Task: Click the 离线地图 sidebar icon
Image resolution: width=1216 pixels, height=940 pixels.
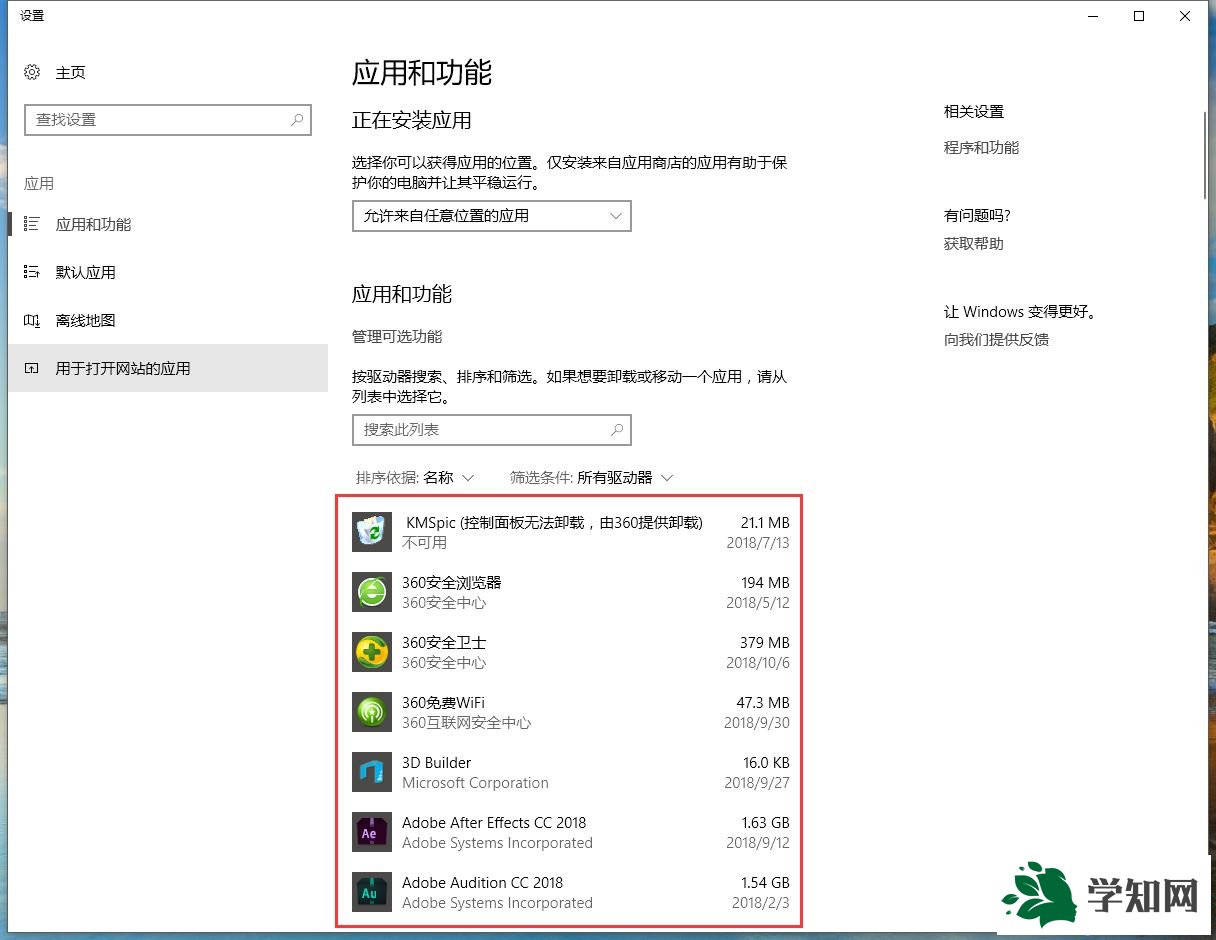Action: point(33,320)
